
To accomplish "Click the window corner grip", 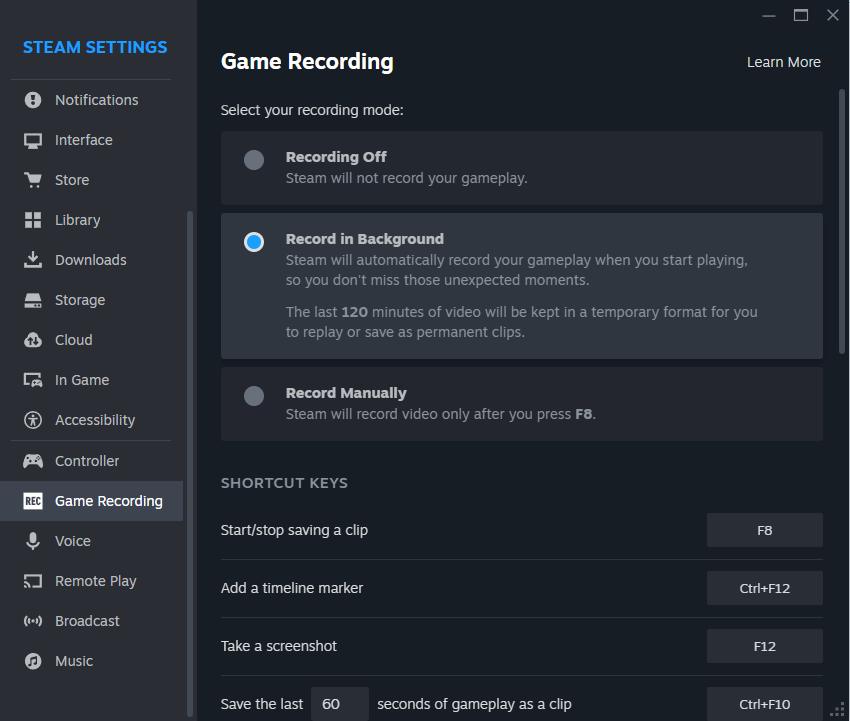I will coord(838,710).
